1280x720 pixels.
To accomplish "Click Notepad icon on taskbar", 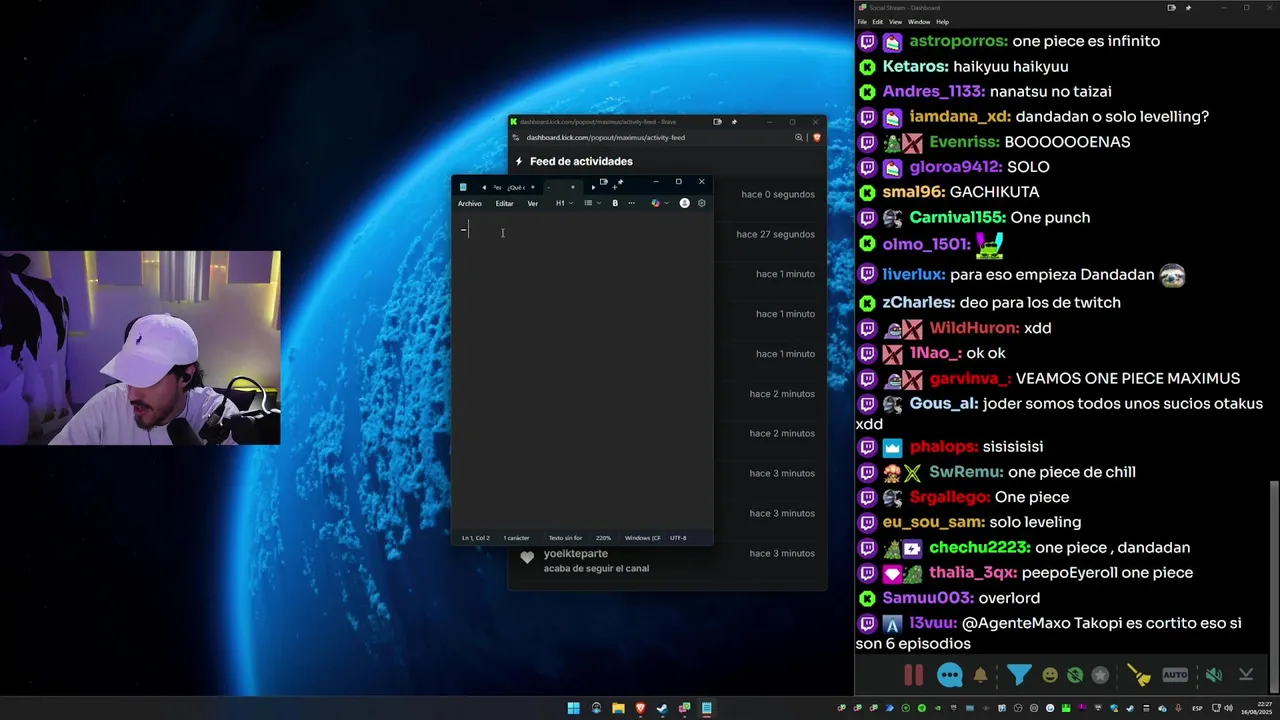I will click(x=707, y=708).
